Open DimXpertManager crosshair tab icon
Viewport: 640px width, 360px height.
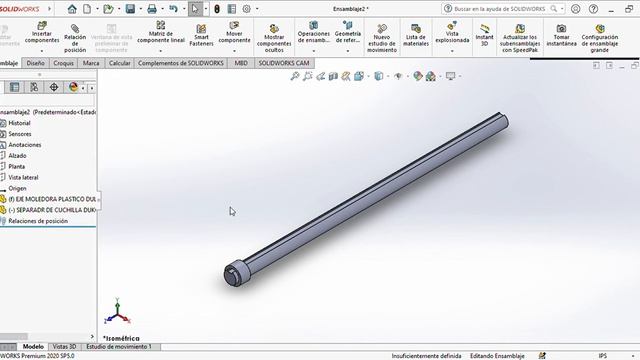point(53,87)
